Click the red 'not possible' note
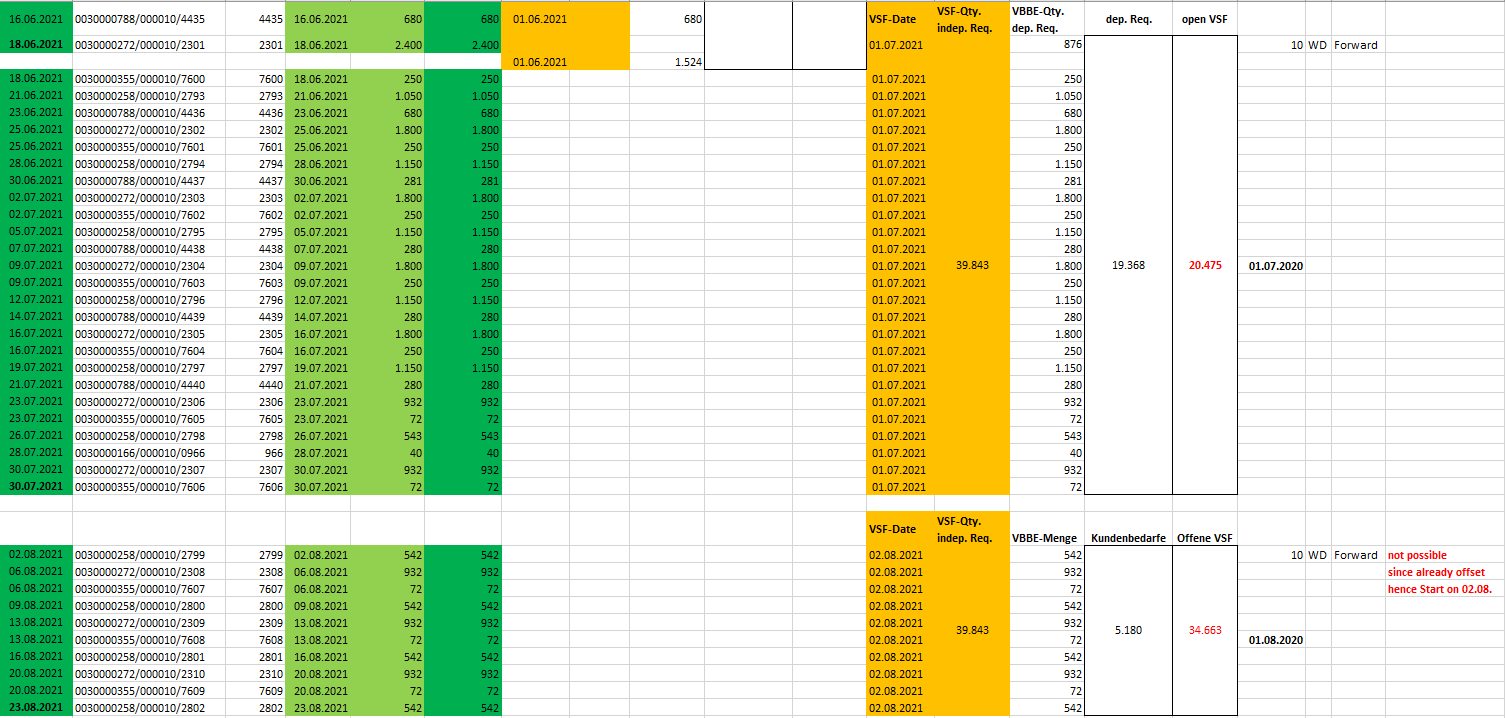 tap(1417, 555)
